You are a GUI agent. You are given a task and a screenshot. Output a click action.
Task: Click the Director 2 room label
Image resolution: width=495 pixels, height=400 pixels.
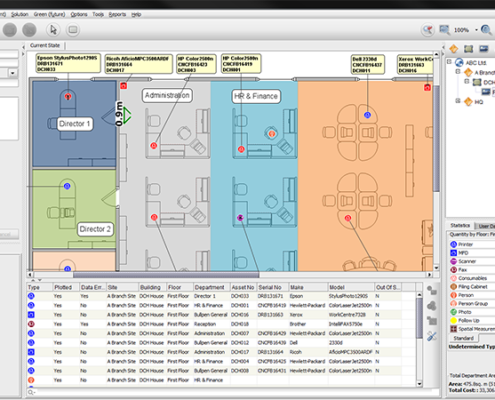click(95, 229)
